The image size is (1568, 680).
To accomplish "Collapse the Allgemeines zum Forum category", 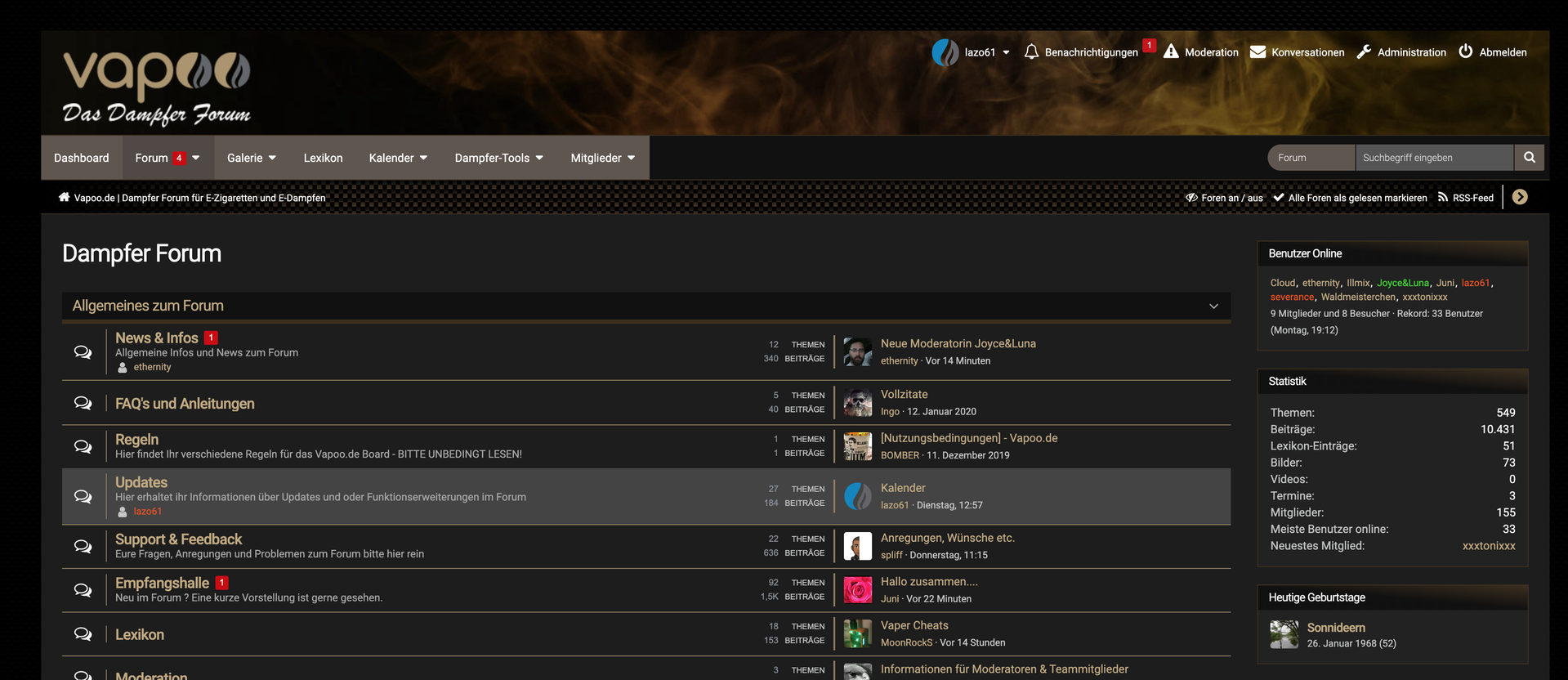I will click(1213, 306).
